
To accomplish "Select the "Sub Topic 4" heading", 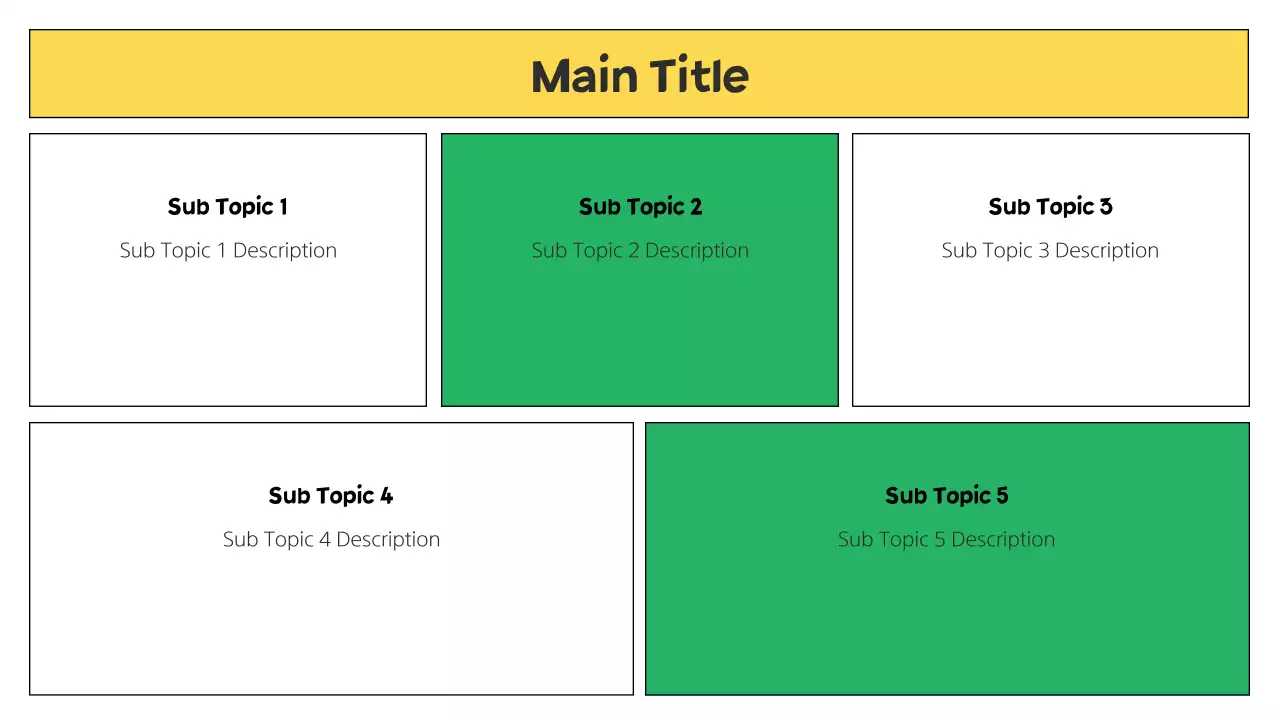I will click(x=331, y=496).
